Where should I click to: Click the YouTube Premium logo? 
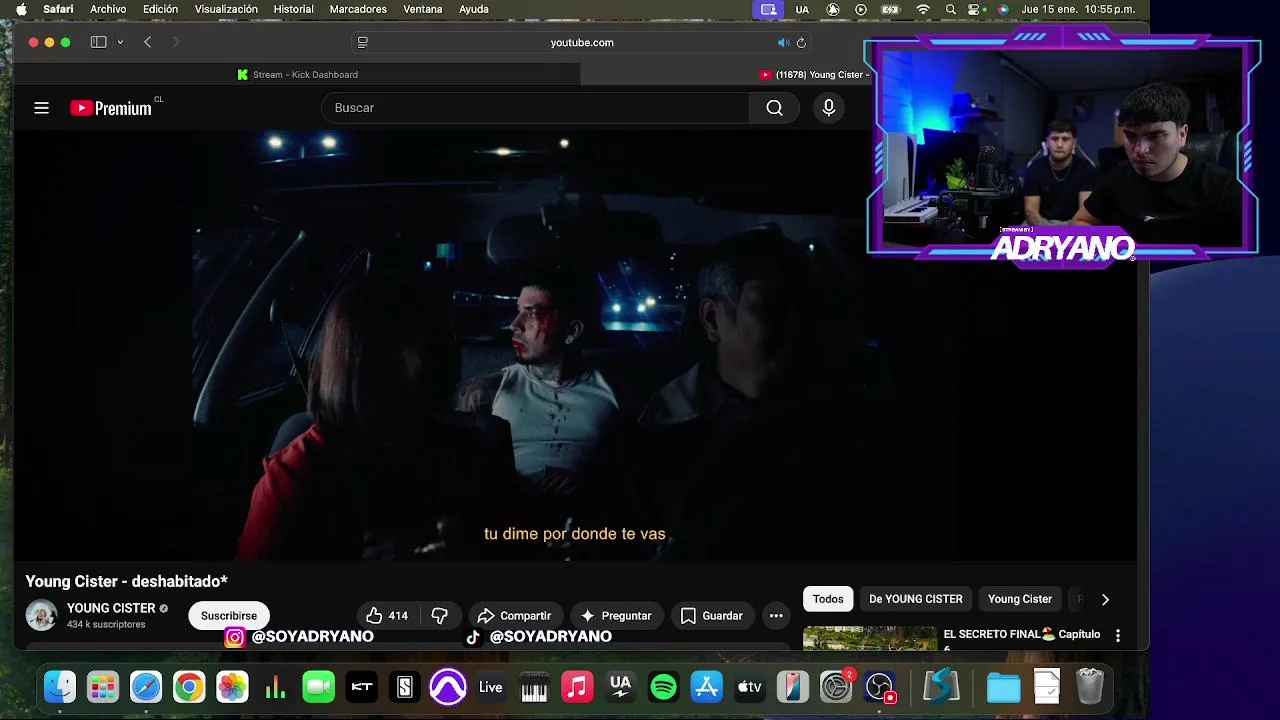(x=111, y=108)
